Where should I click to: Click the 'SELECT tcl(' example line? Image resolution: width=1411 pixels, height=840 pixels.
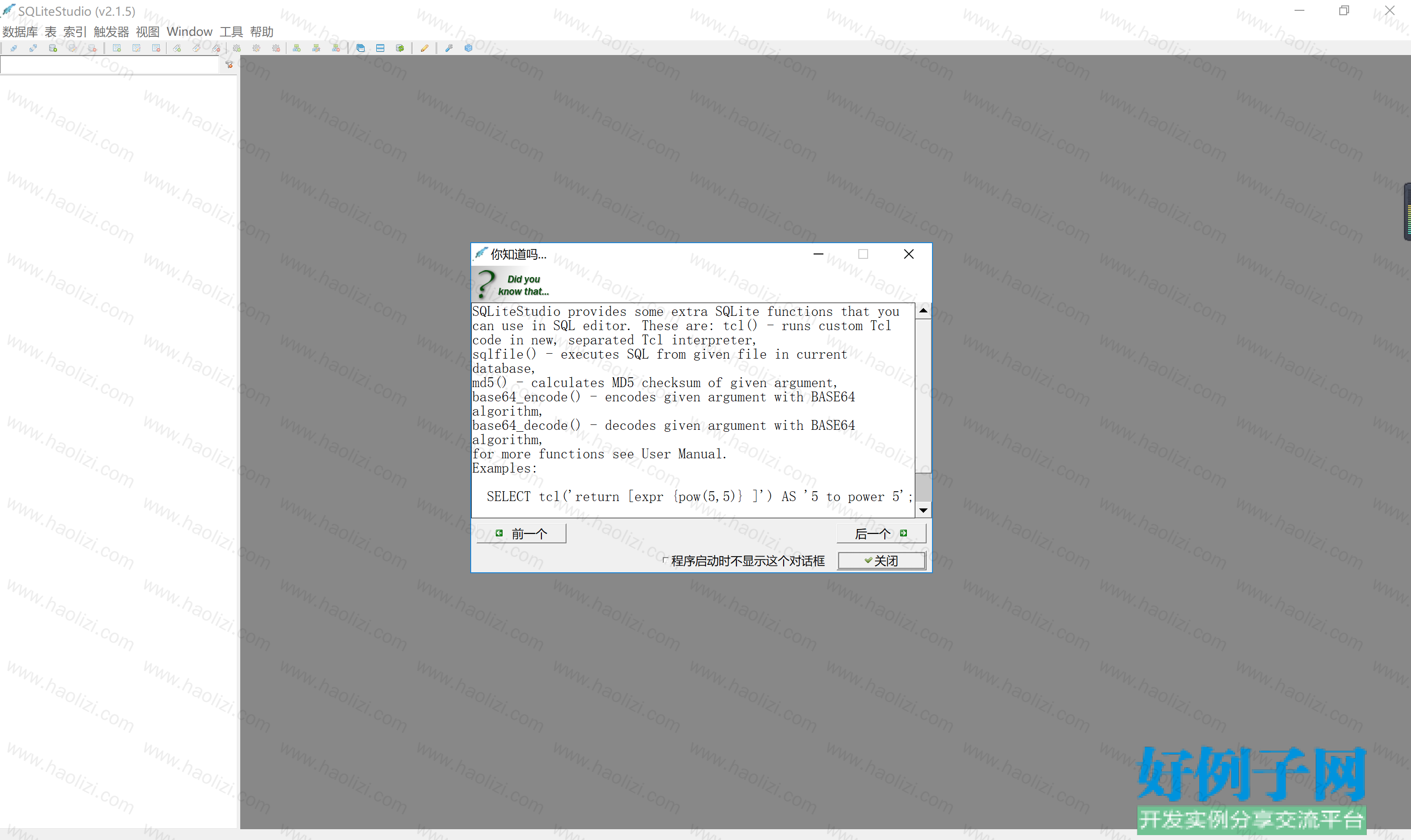tap(700, 497)
